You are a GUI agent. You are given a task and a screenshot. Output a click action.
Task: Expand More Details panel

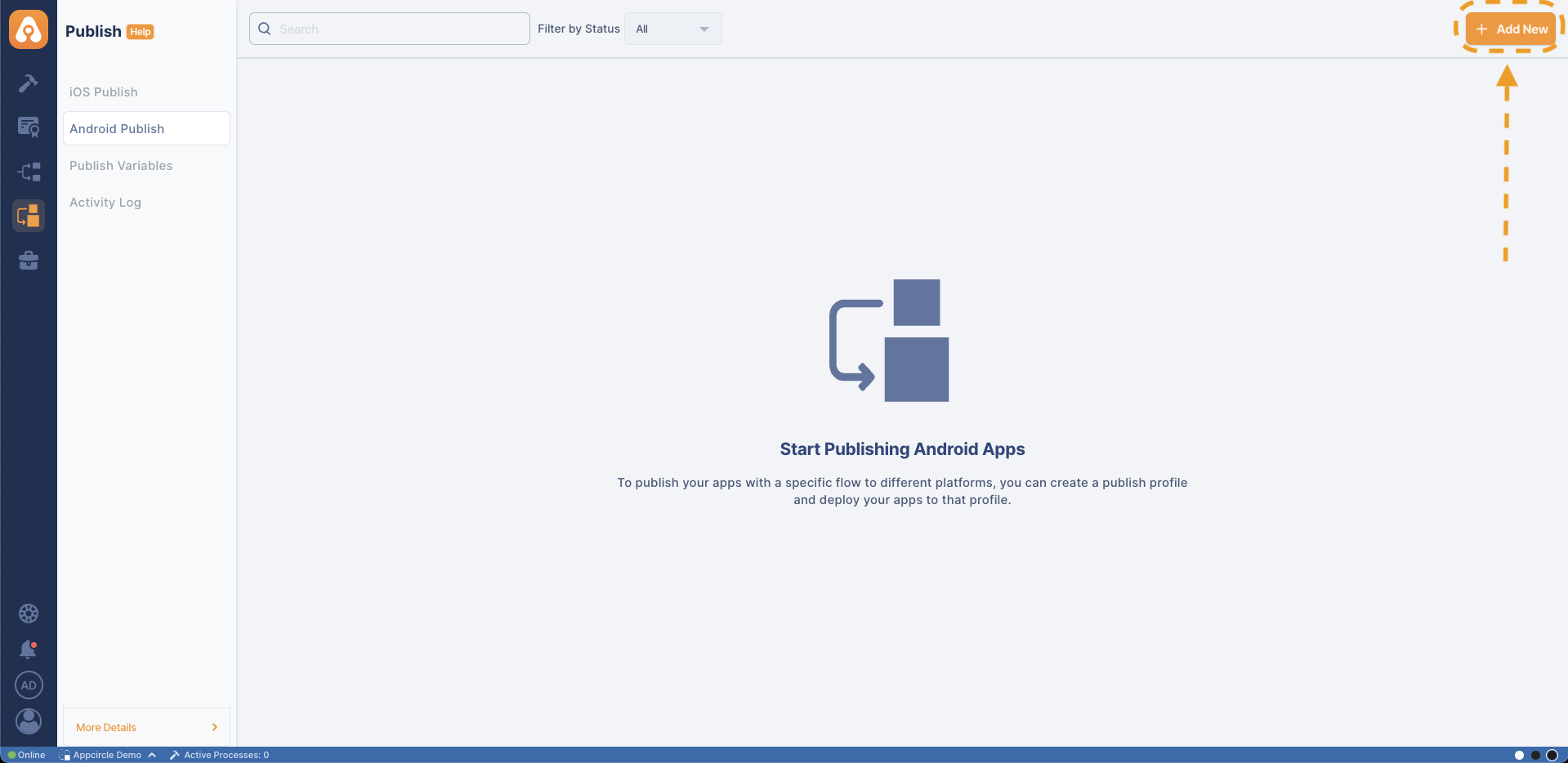(146, 727)
